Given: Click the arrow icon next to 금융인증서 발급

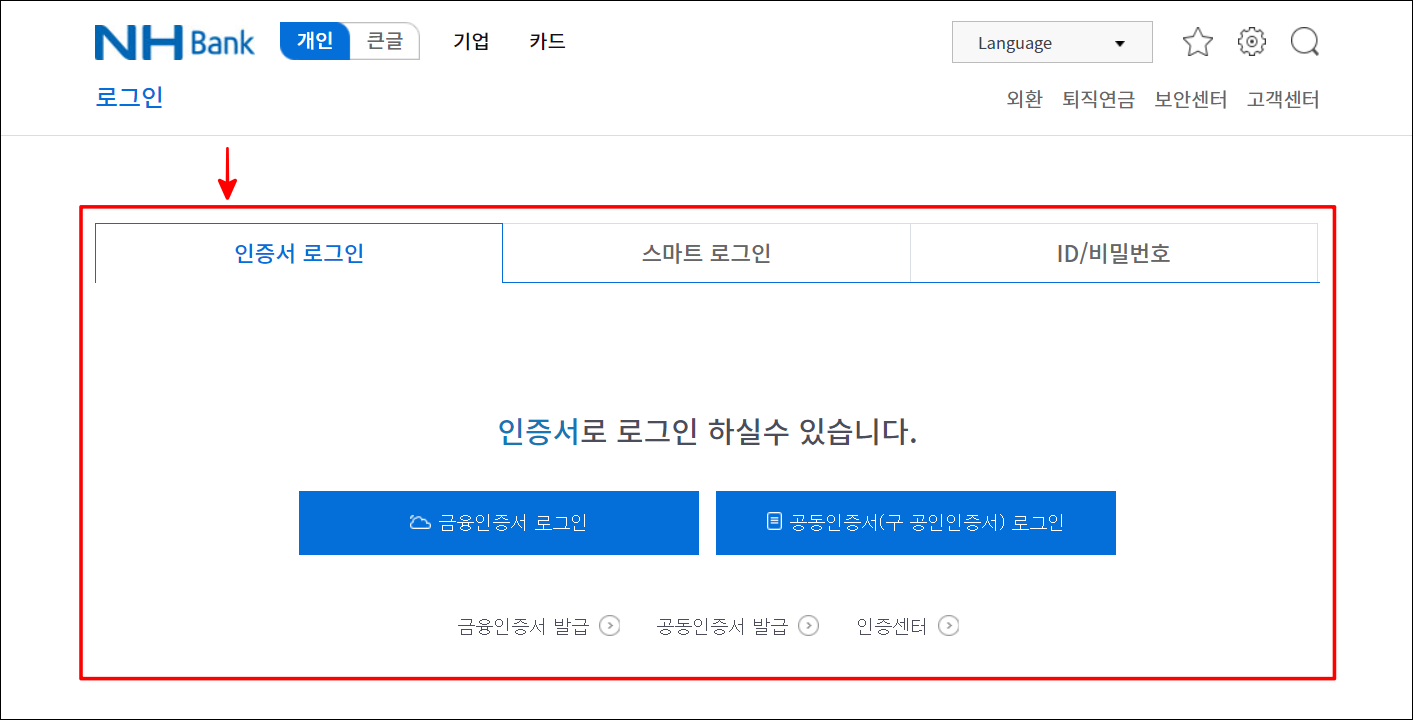Looking at the screenshot, I should click(609, 625).
